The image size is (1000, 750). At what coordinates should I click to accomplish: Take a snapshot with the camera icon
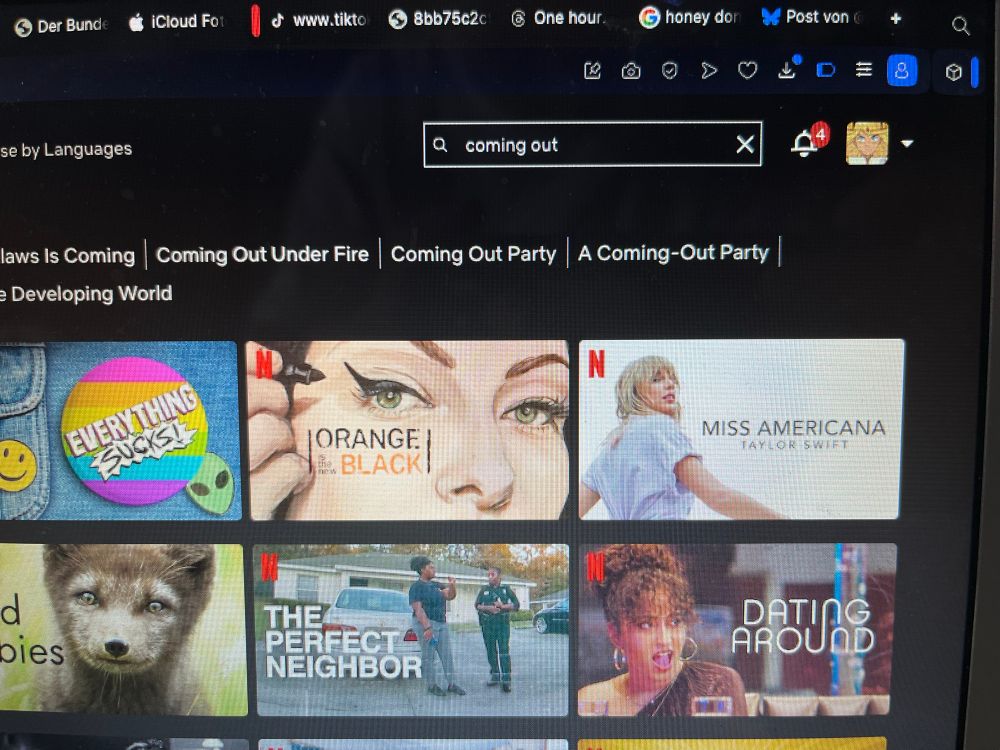[631, 70]
